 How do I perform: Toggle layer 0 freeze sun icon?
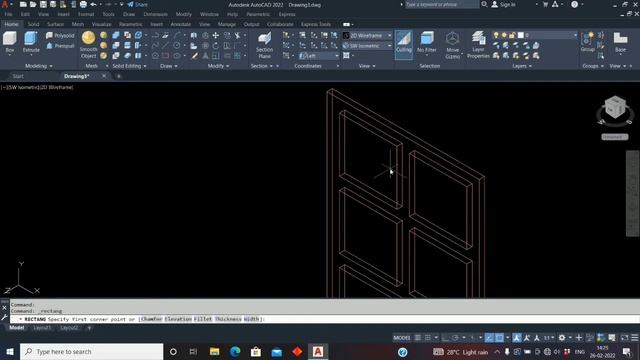pyautogui.click(x=504, y=36)
